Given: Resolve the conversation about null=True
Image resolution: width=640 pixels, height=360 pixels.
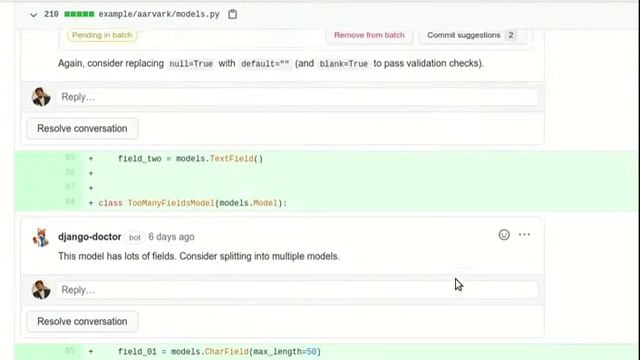Looking at the screenshot, I should (x=82, y=129).
